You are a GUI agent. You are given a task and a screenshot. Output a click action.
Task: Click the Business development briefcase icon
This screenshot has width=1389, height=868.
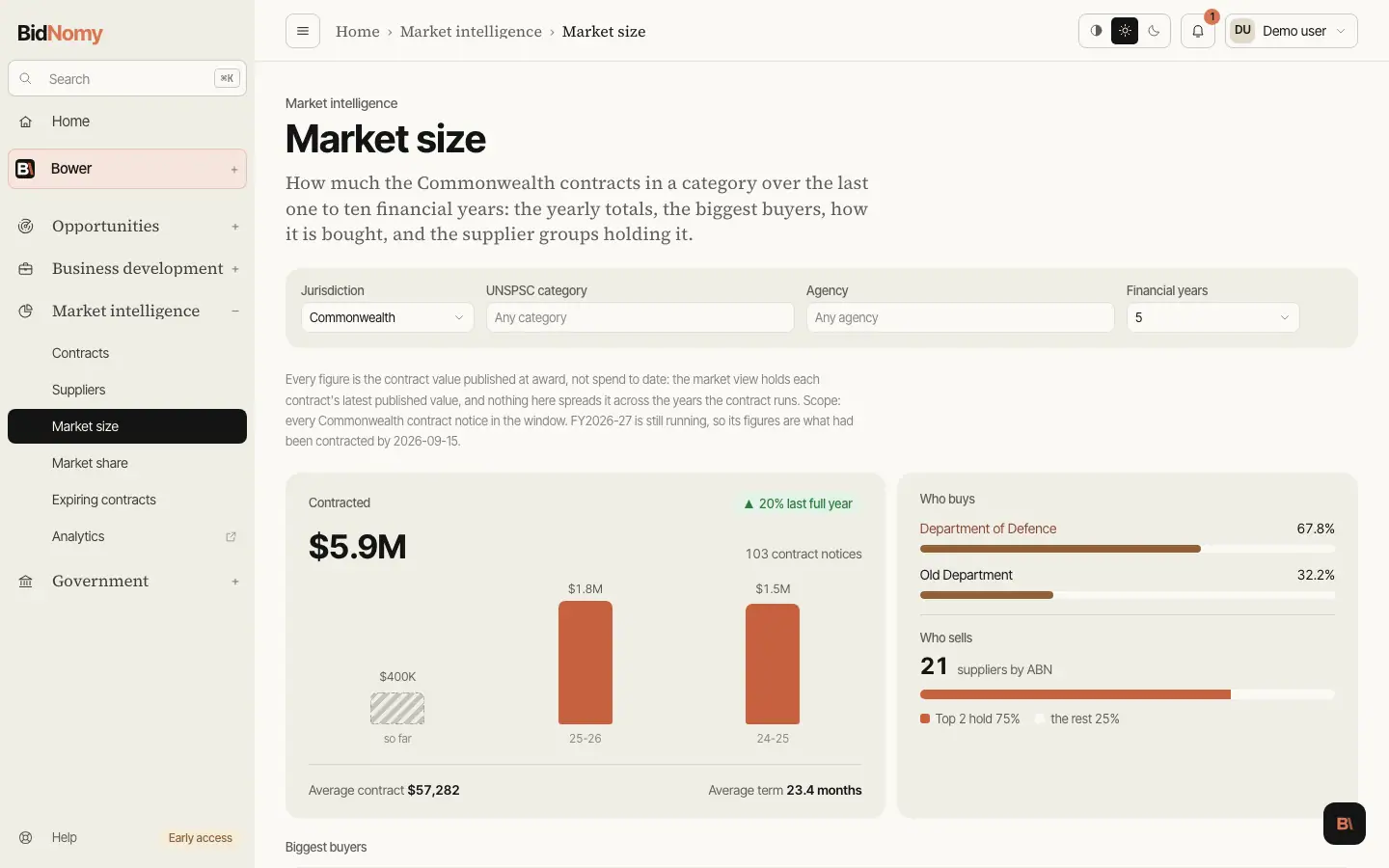(26, 269)
